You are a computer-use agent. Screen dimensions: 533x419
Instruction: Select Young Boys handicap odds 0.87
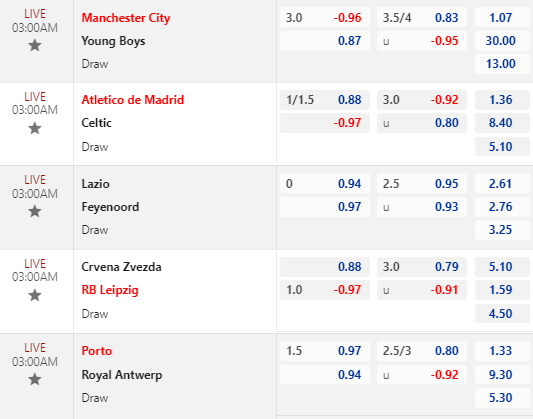(x=325, y=41)
